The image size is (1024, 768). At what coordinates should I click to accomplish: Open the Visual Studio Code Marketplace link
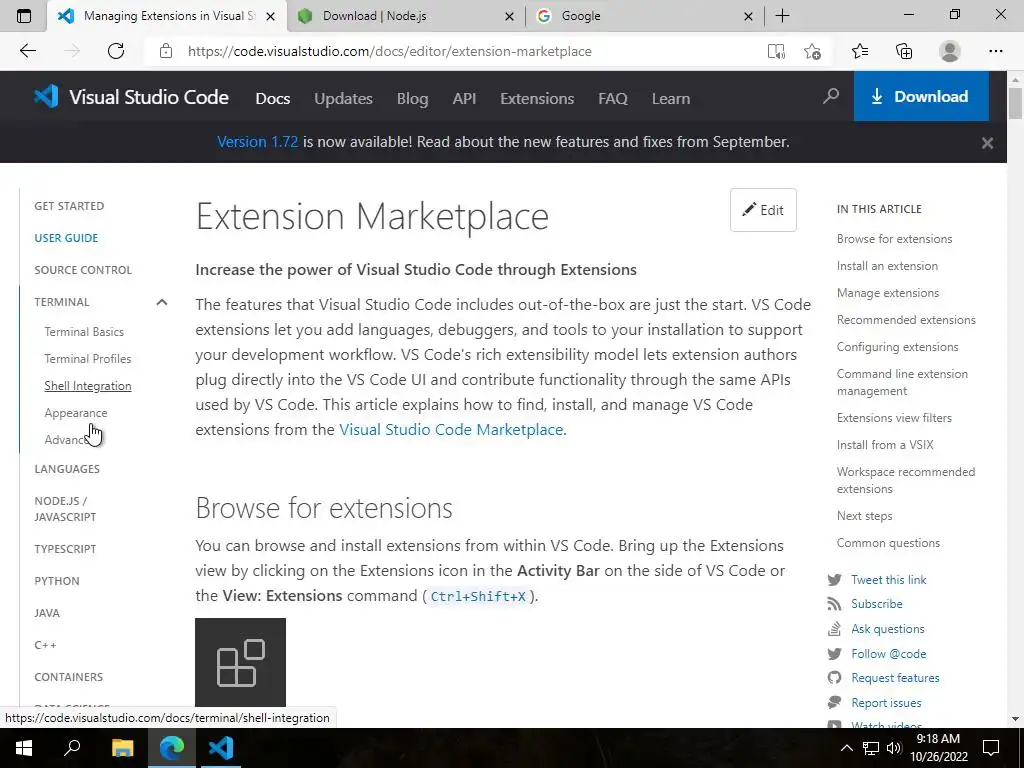(x=453, y=430)
